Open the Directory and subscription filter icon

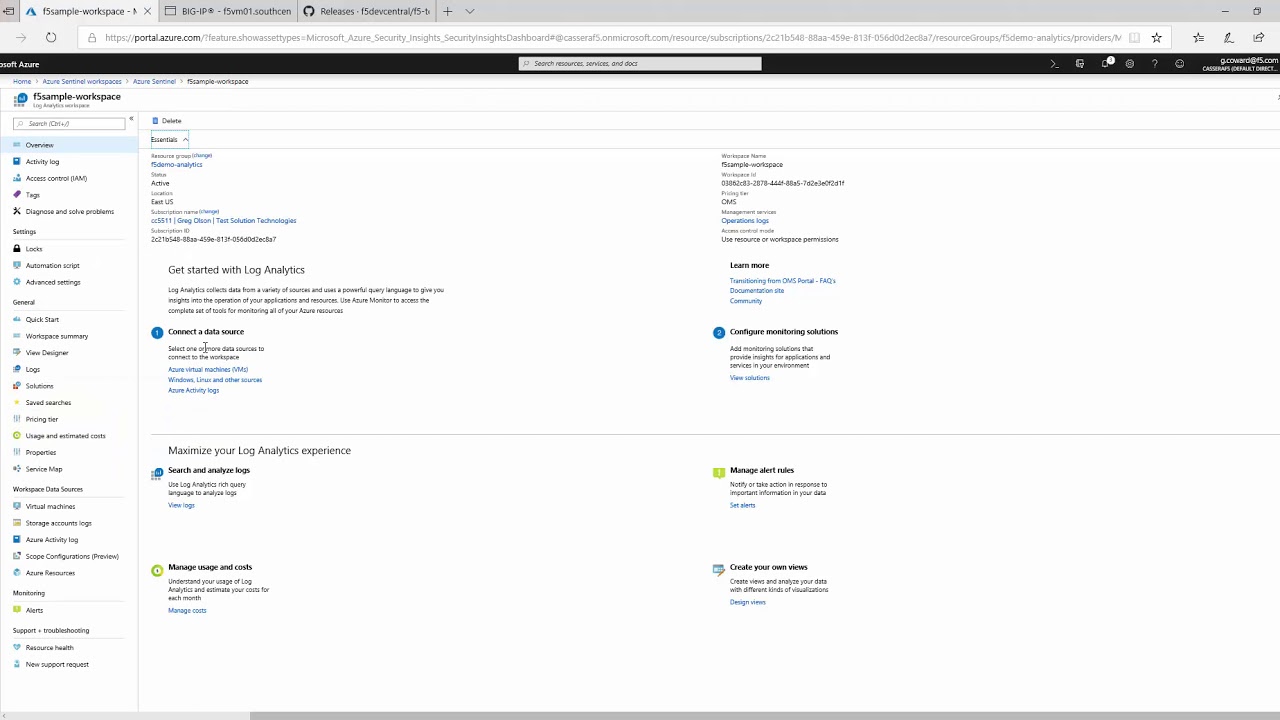click(x=1079, y=64)
